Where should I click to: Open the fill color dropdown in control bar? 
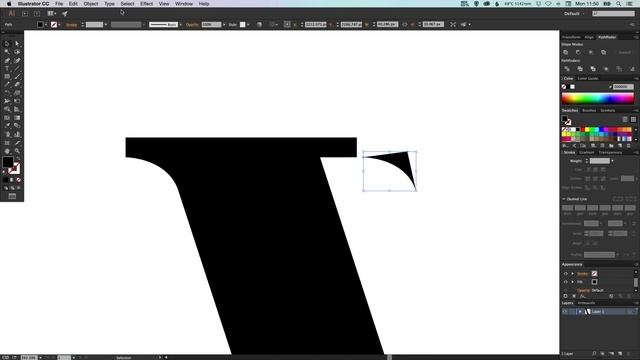click(x=46, y=24)
